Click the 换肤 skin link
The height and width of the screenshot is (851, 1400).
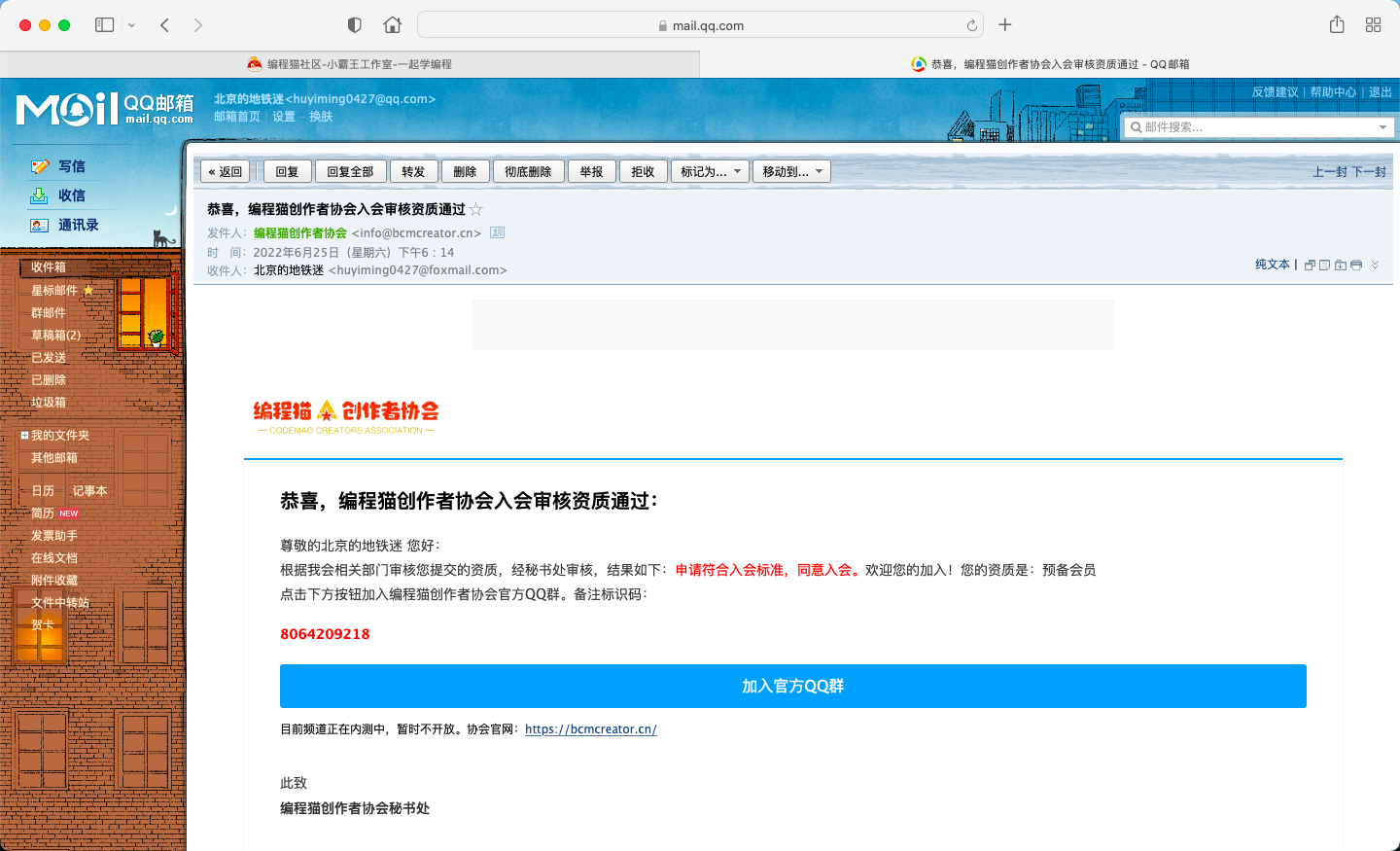point(321,117)
